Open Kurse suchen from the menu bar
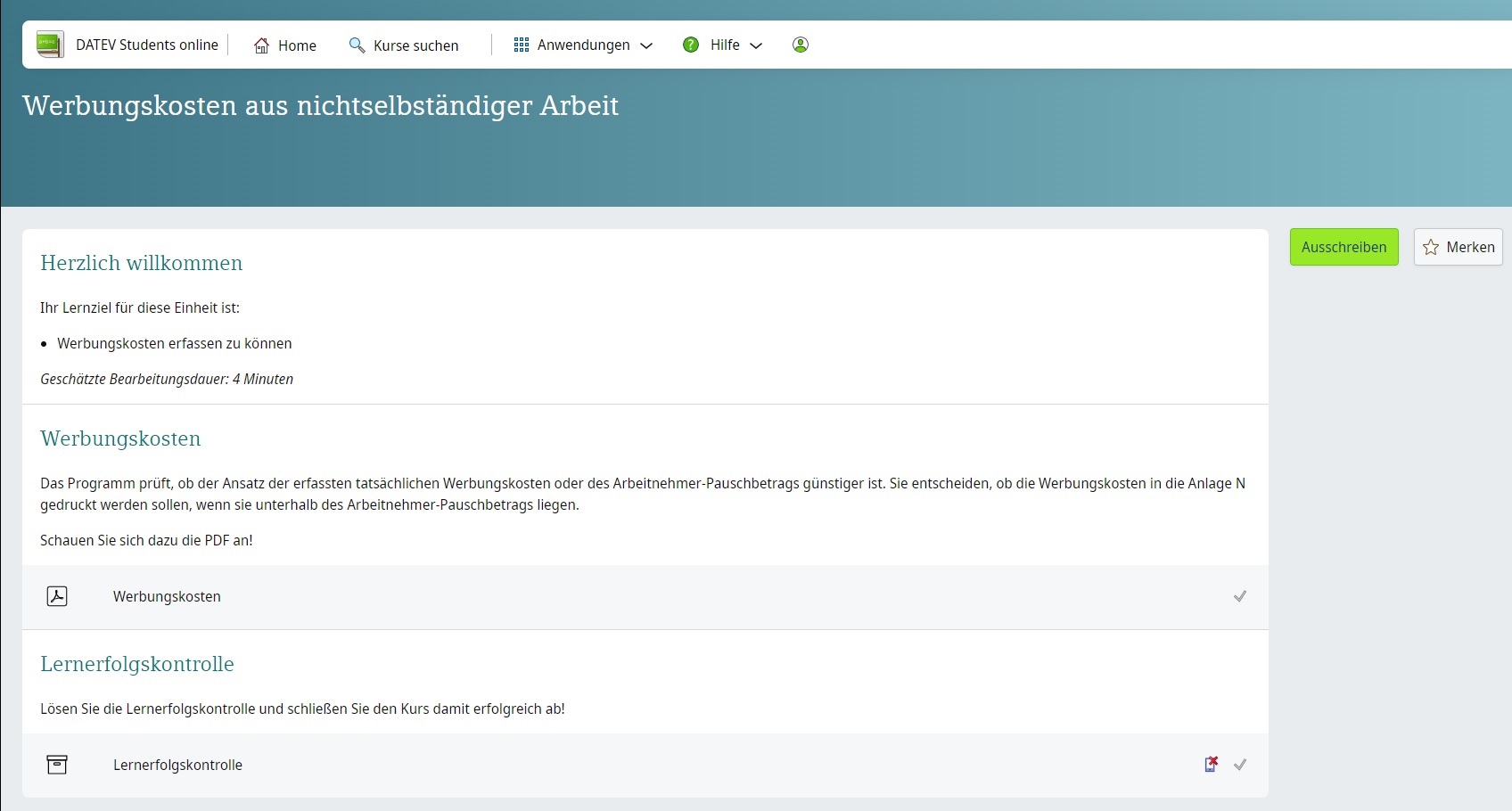 415,45
